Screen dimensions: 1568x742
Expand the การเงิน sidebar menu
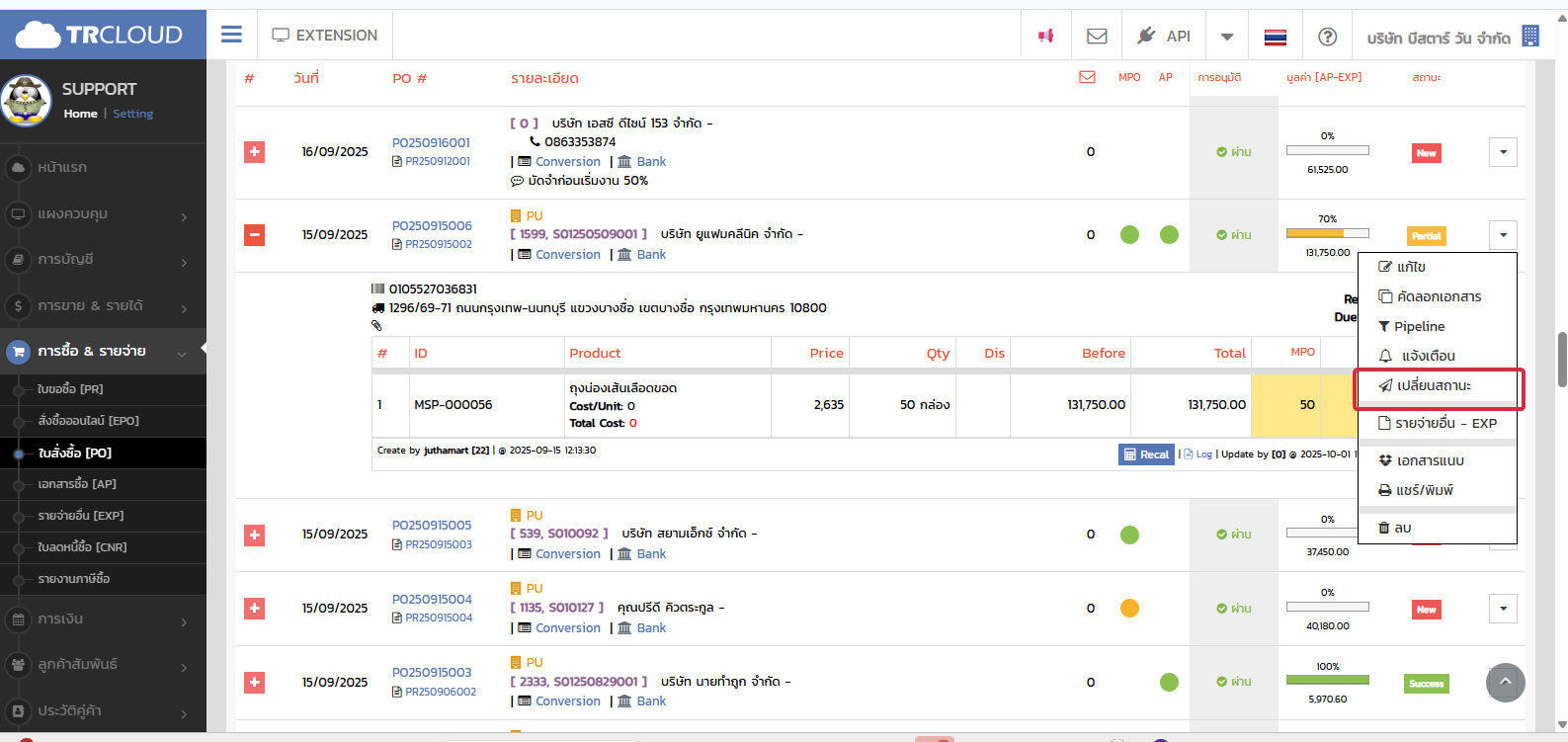103,619
